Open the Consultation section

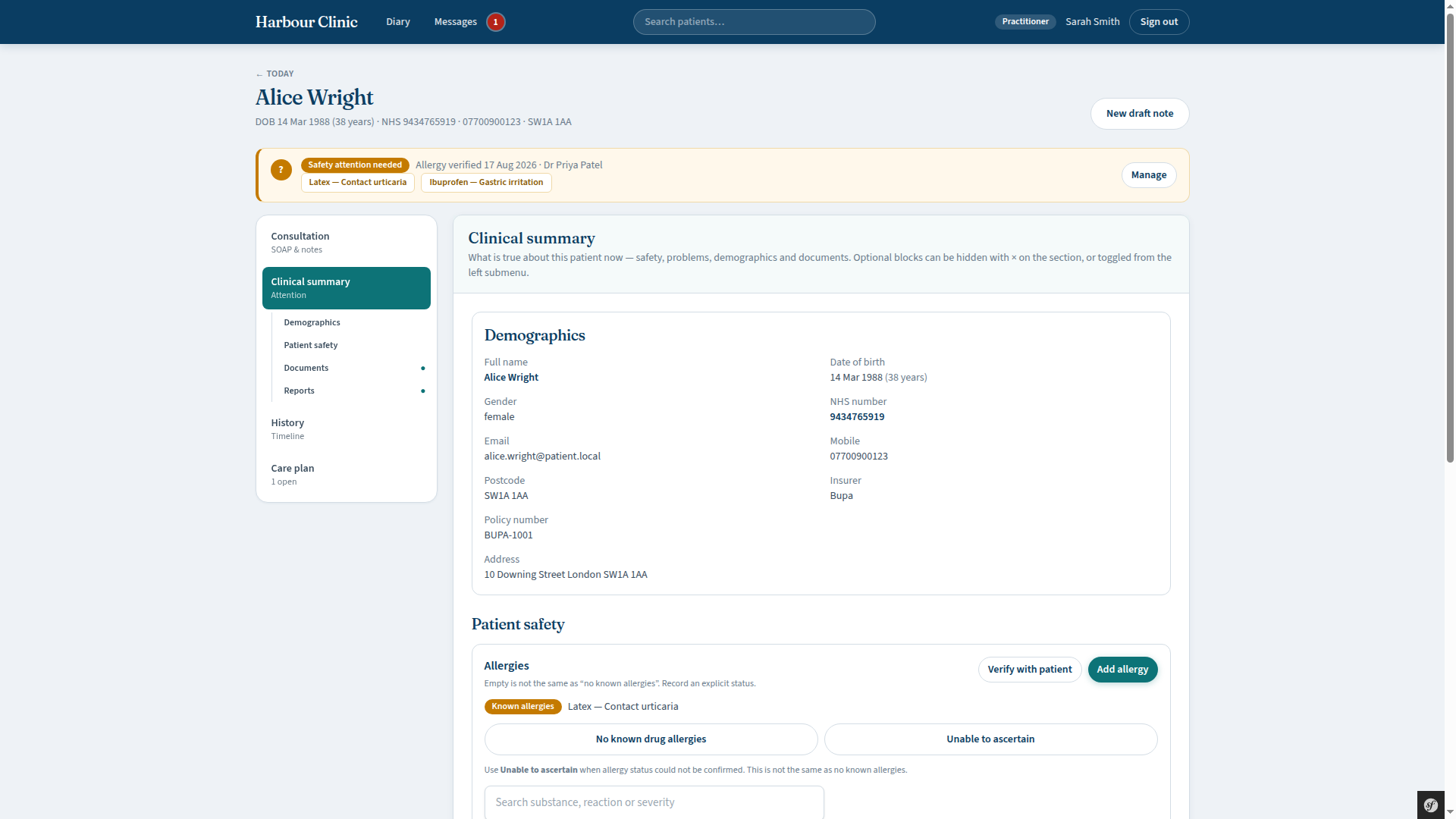coord(346,243)
